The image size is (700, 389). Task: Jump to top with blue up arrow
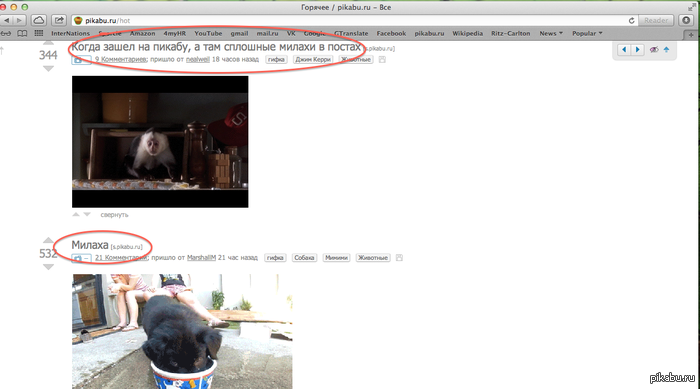[666, 50]
